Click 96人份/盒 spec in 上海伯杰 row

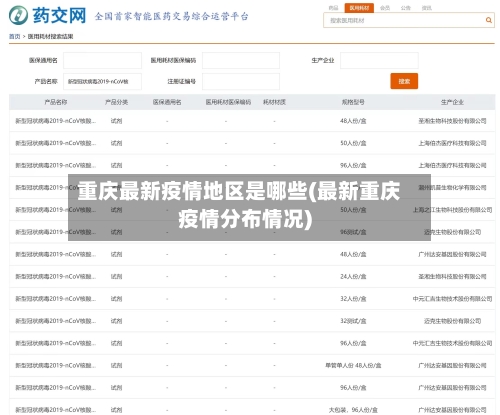(x=353, y=165)
